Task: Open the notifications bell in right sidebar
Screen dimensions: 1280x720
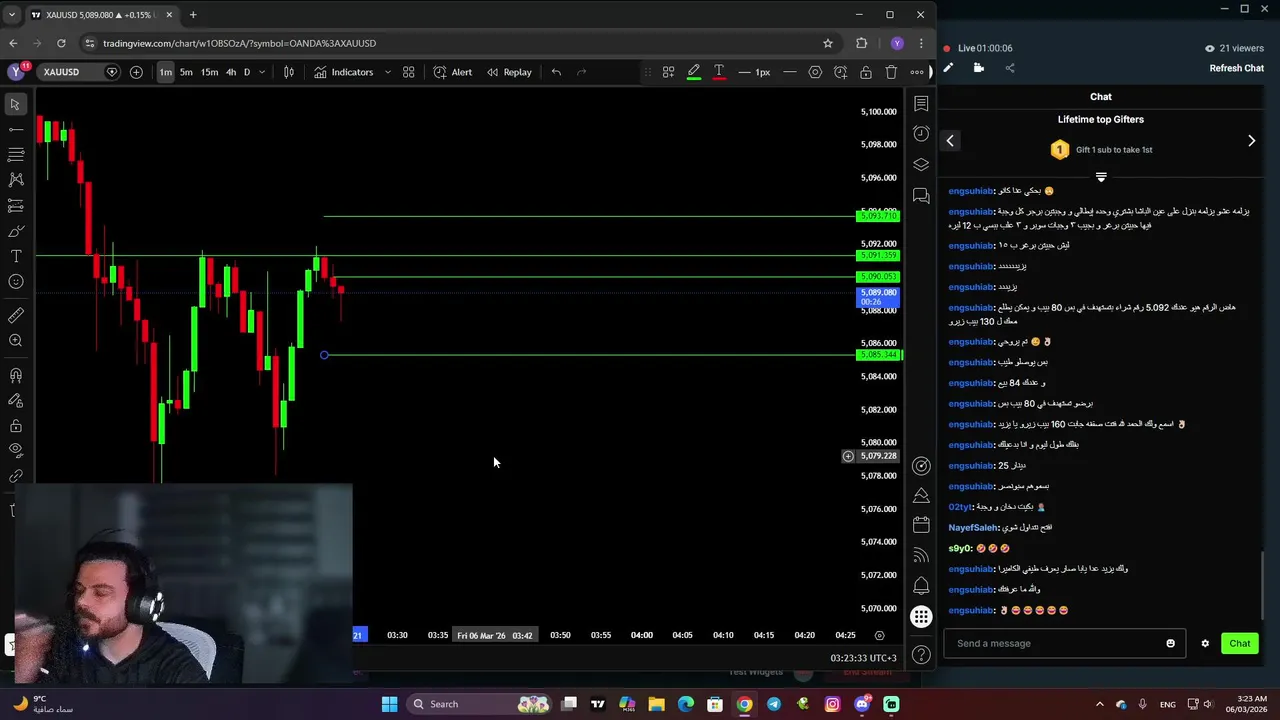Action: pyautogui.click(x=921, y=585)
